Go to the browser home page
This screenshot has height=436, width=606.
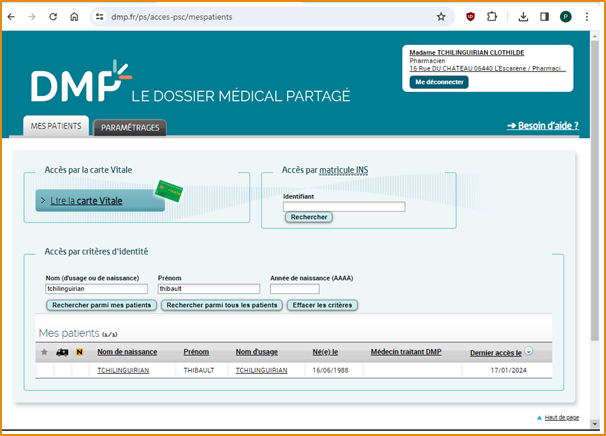75,17
